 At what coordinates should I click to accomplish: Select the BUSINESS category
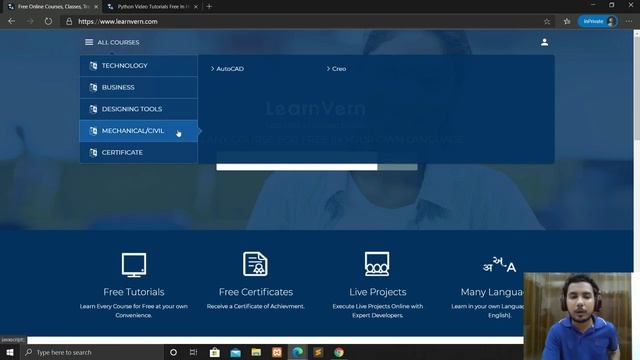point(139,87)
